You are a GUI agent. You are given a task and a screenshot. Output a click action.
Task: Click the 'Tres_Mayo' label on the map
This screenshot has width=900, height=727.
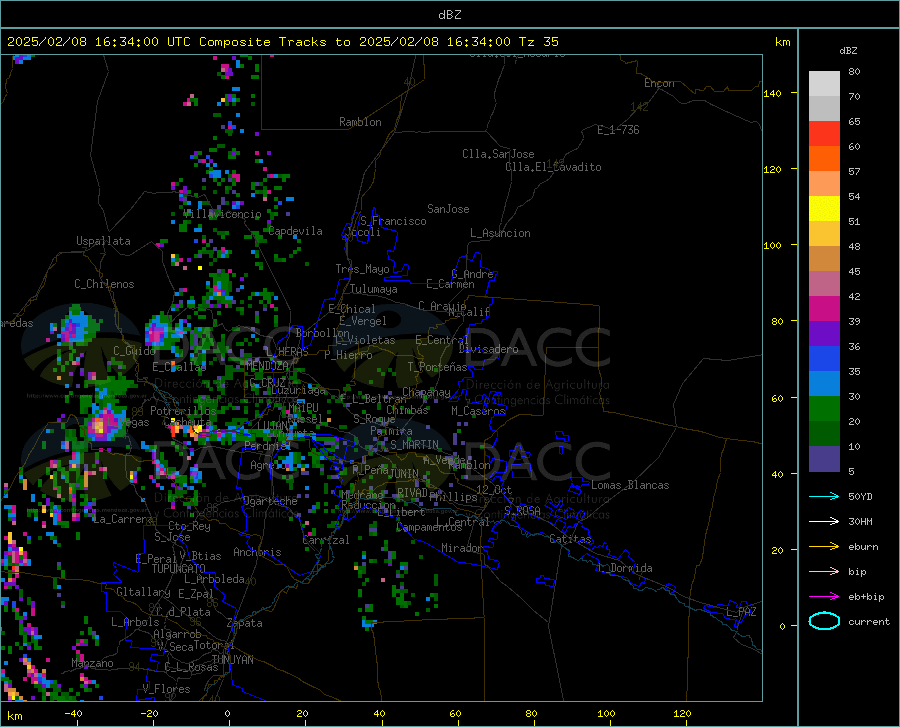point(362,269)
